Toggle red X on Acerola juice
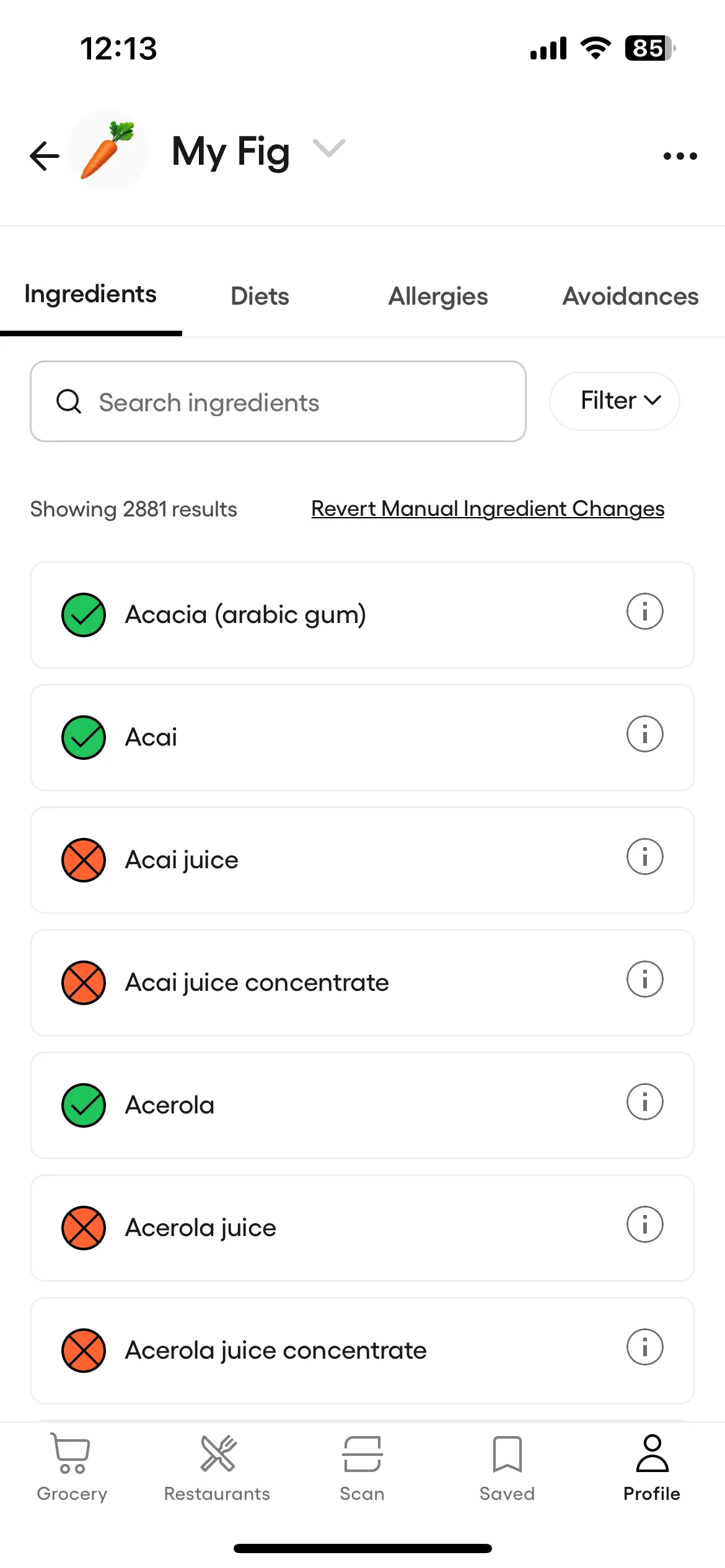 84,1228
